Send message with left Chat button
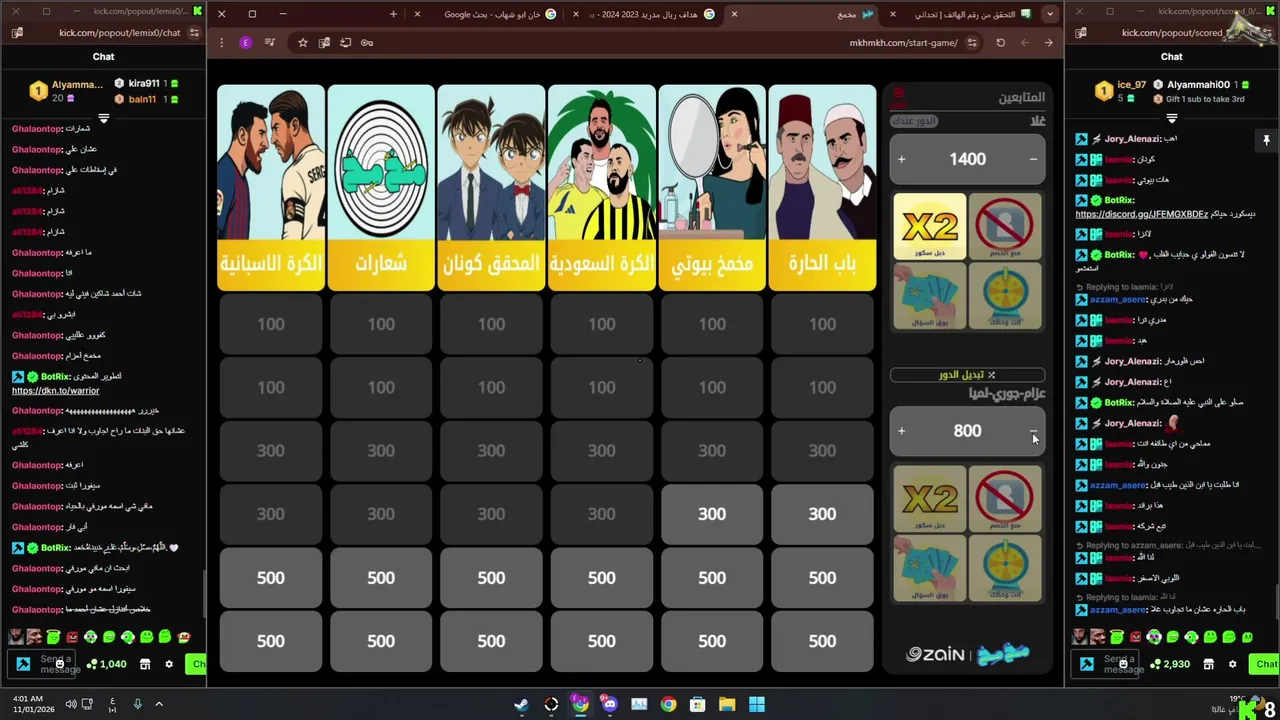This screenshot has height=720, width=1280. (x=198, y=664)
